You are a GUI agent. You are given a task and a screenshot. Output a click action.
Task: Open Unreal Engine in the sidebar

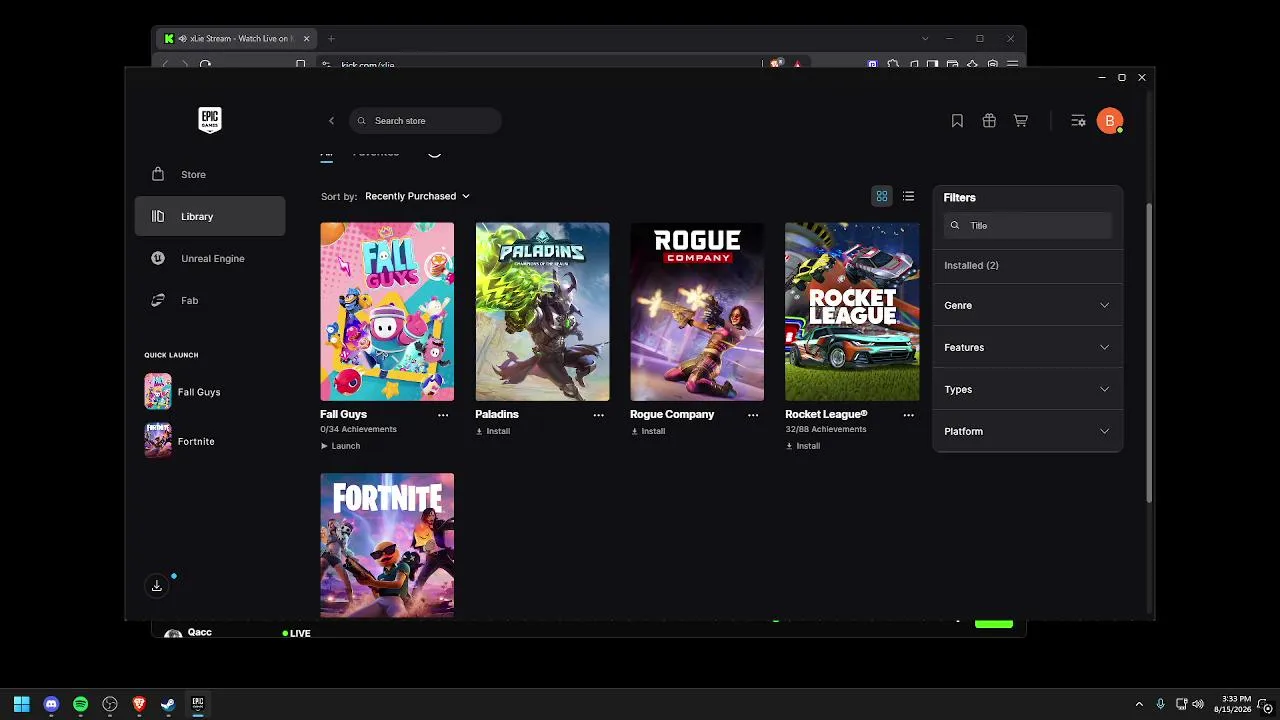210,258
